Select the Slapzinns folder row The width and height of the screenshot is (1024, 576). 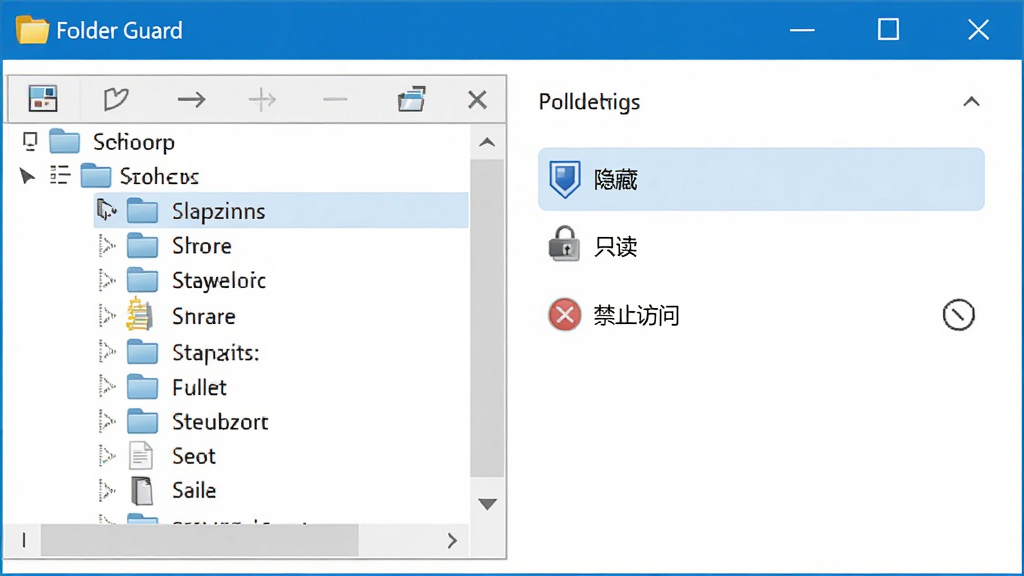(281, 210)
